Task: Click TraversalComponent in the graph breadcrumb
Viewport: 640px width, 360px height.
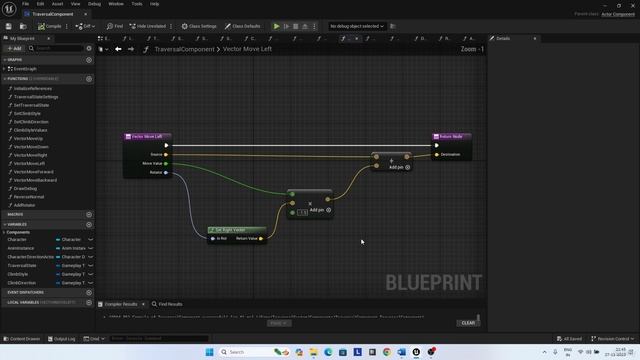Action: (184, 49)
